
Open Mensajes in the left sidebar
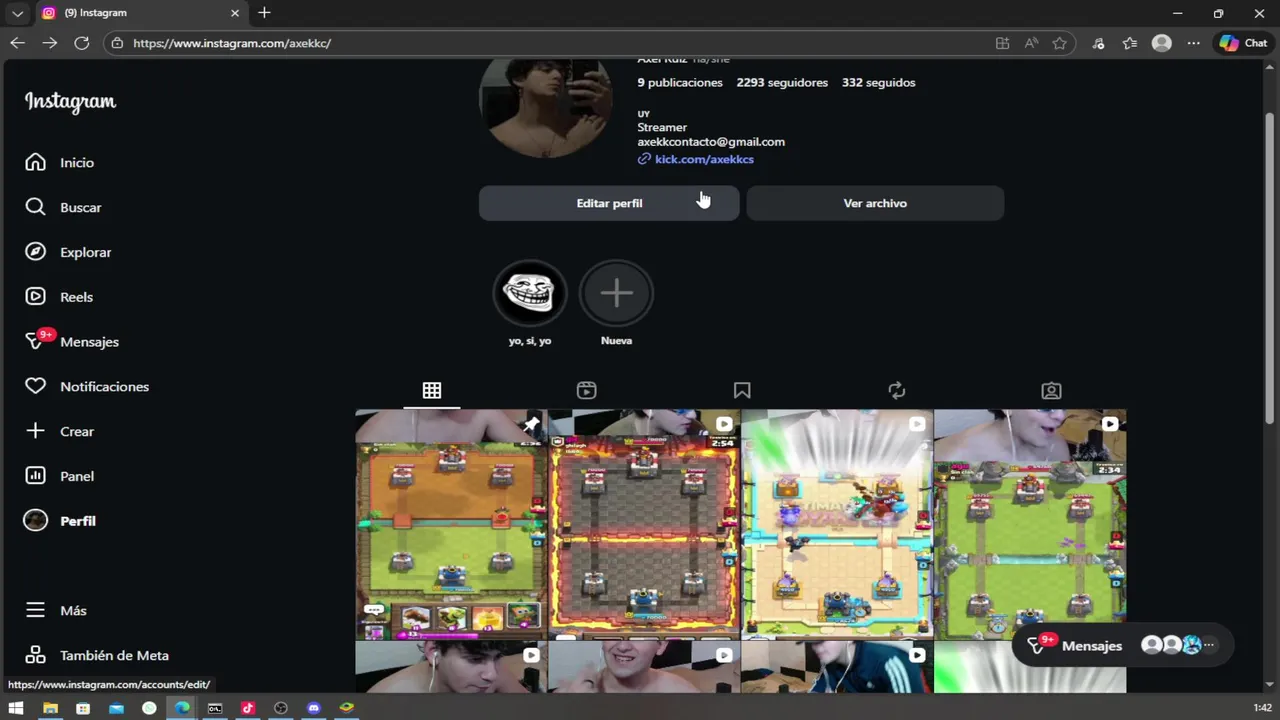coord(72,341)
